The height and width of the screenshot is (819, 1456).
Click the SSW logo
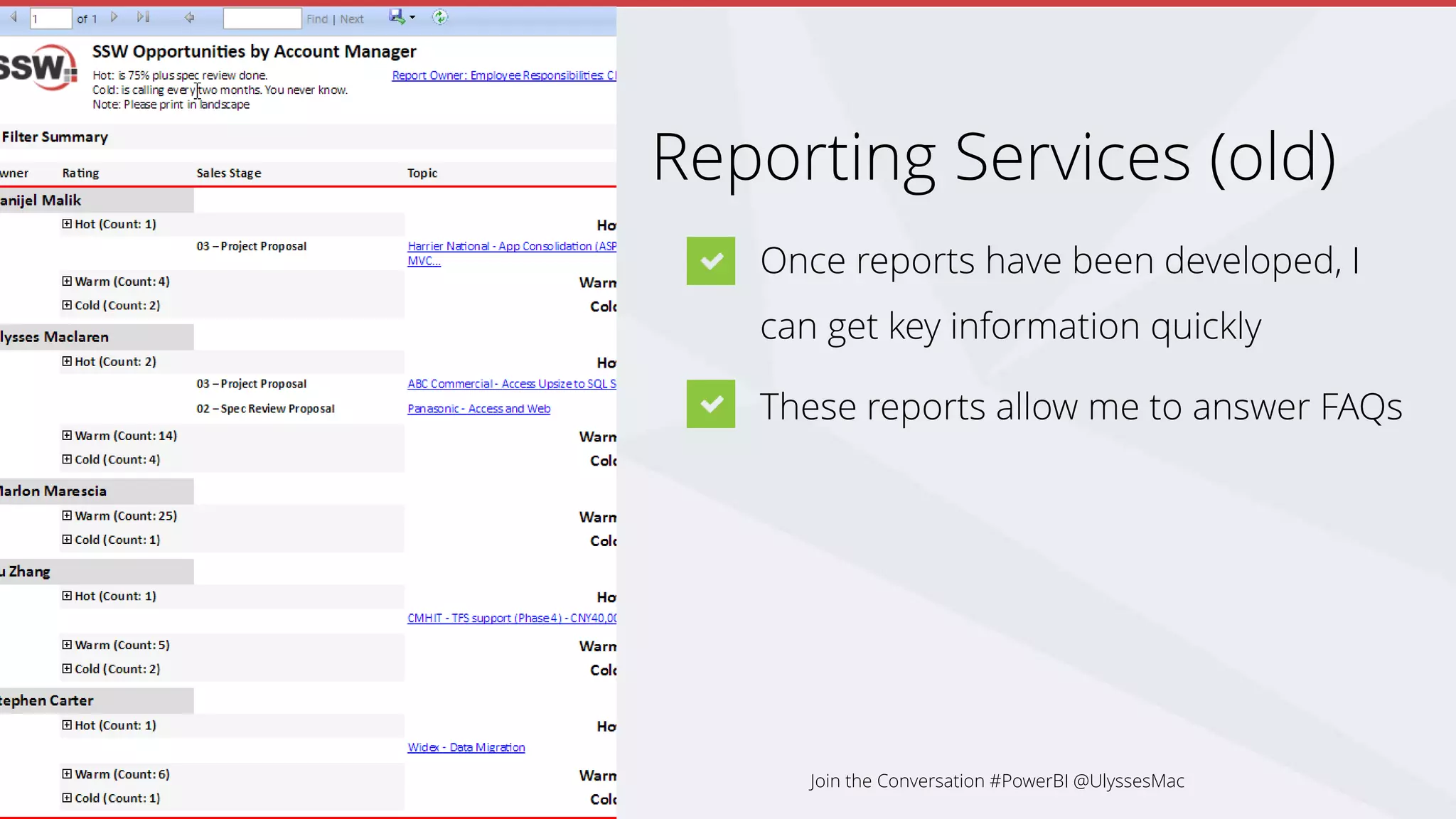(x=38, y=68)
